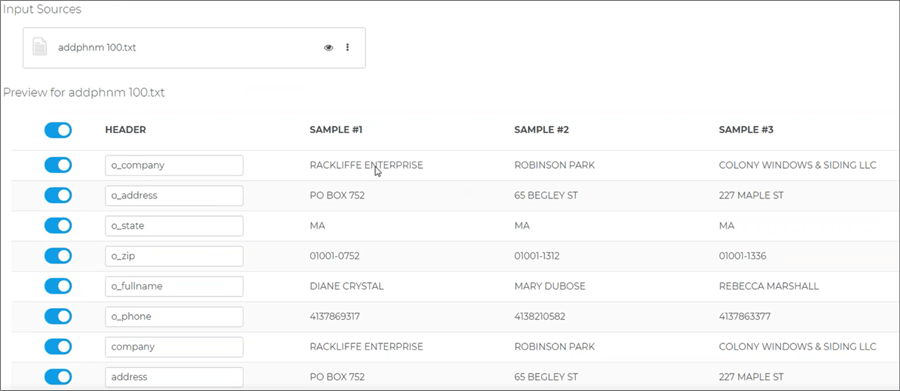Click the Input Sources heading
Viewport: 900px width, 391px height.
(42, 10)
